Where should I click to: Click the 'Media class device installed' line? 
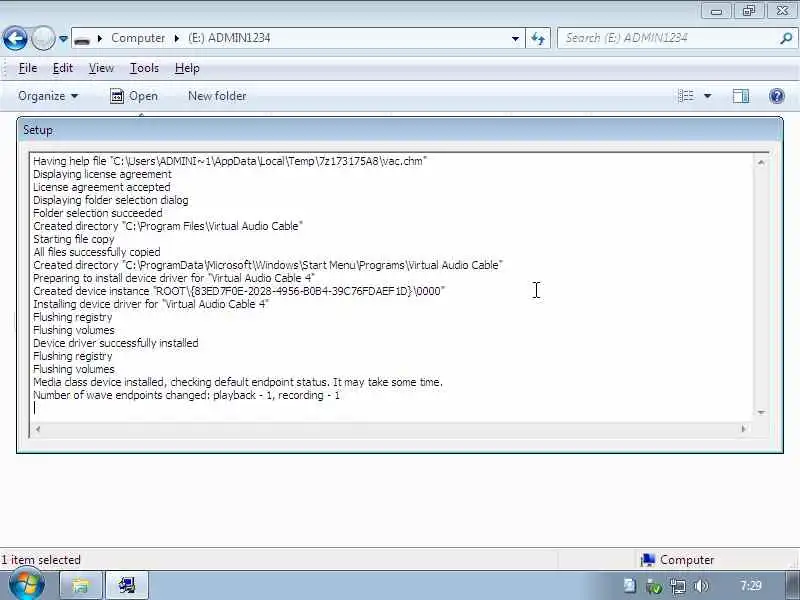[x=238, y=382]
